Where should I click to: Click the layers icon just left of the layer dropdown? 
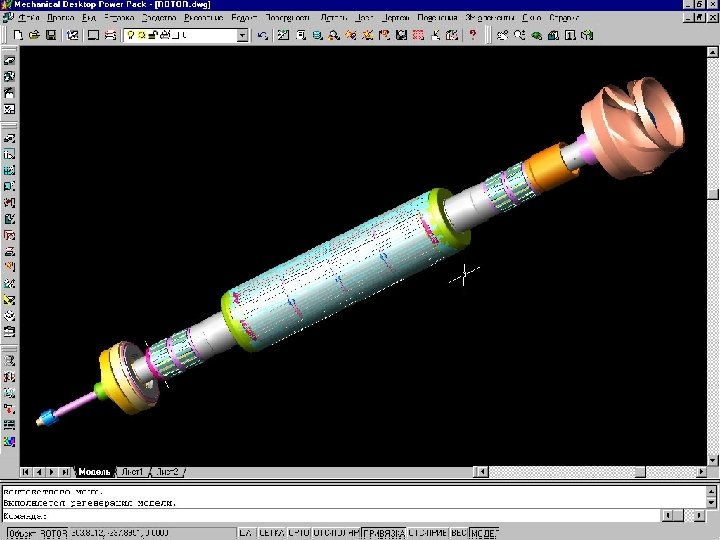110,35
